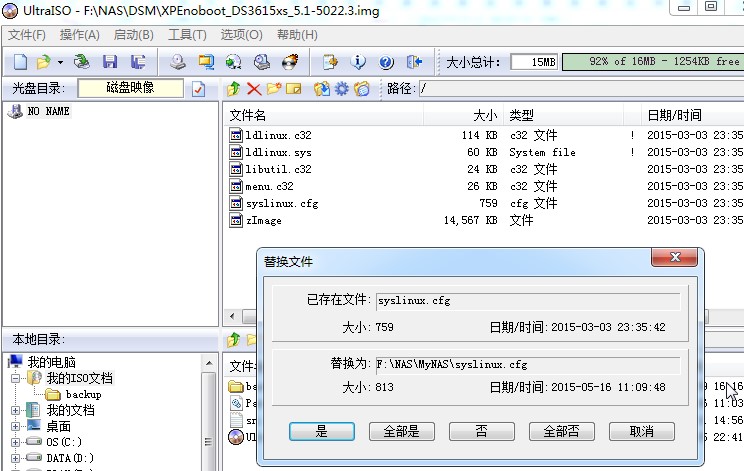Click the local tree scrollbar up arrow
The width and height of the screenshot is (744, 471).
pos(209,363)
